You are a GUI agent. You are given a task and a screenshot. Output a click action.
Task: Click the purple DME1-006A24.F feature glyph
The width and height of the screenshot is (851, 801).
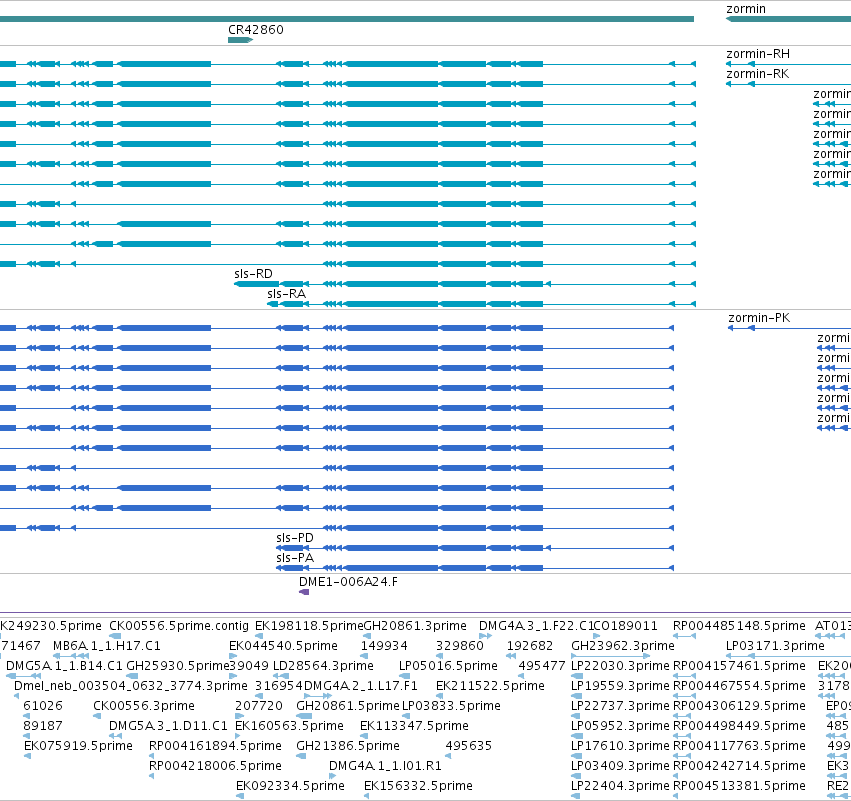pos(304,592)
